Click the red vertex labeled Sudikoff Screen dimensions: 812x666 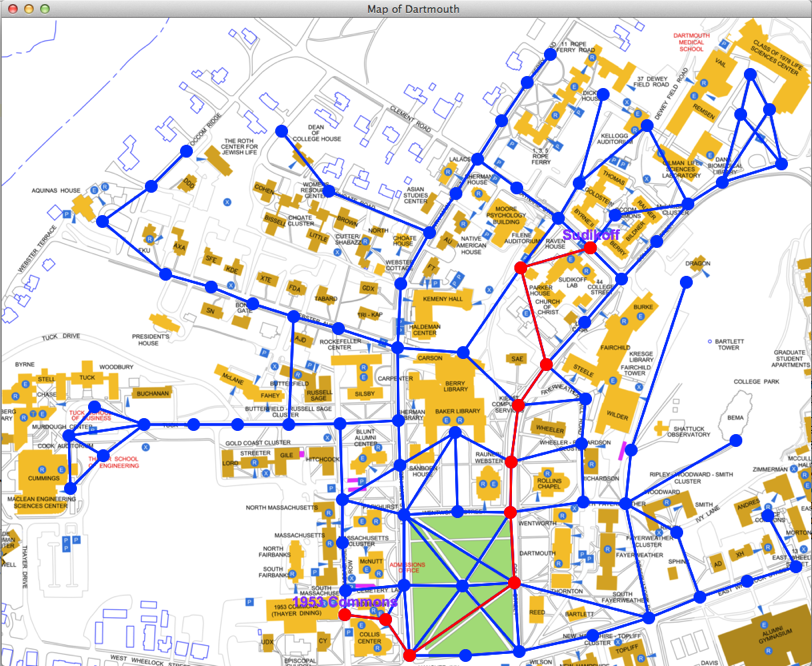[590, 248]
